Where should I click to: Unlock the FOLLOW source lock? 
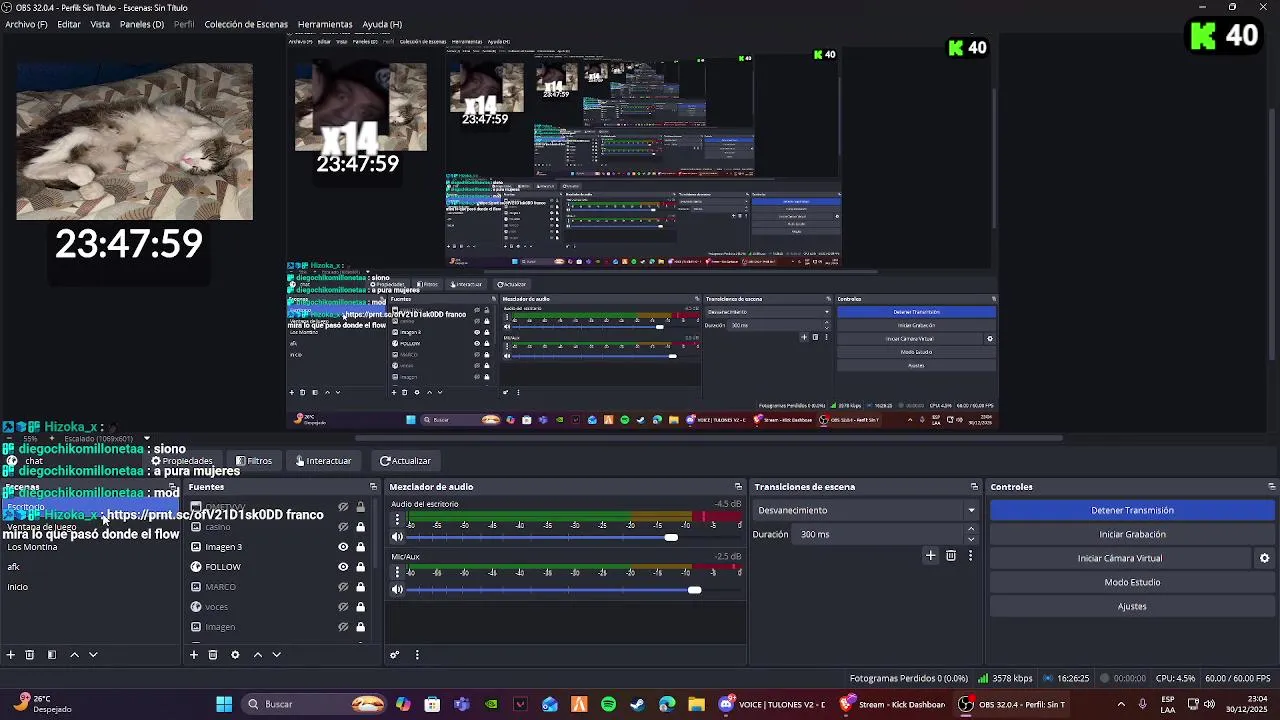point(361,567)
